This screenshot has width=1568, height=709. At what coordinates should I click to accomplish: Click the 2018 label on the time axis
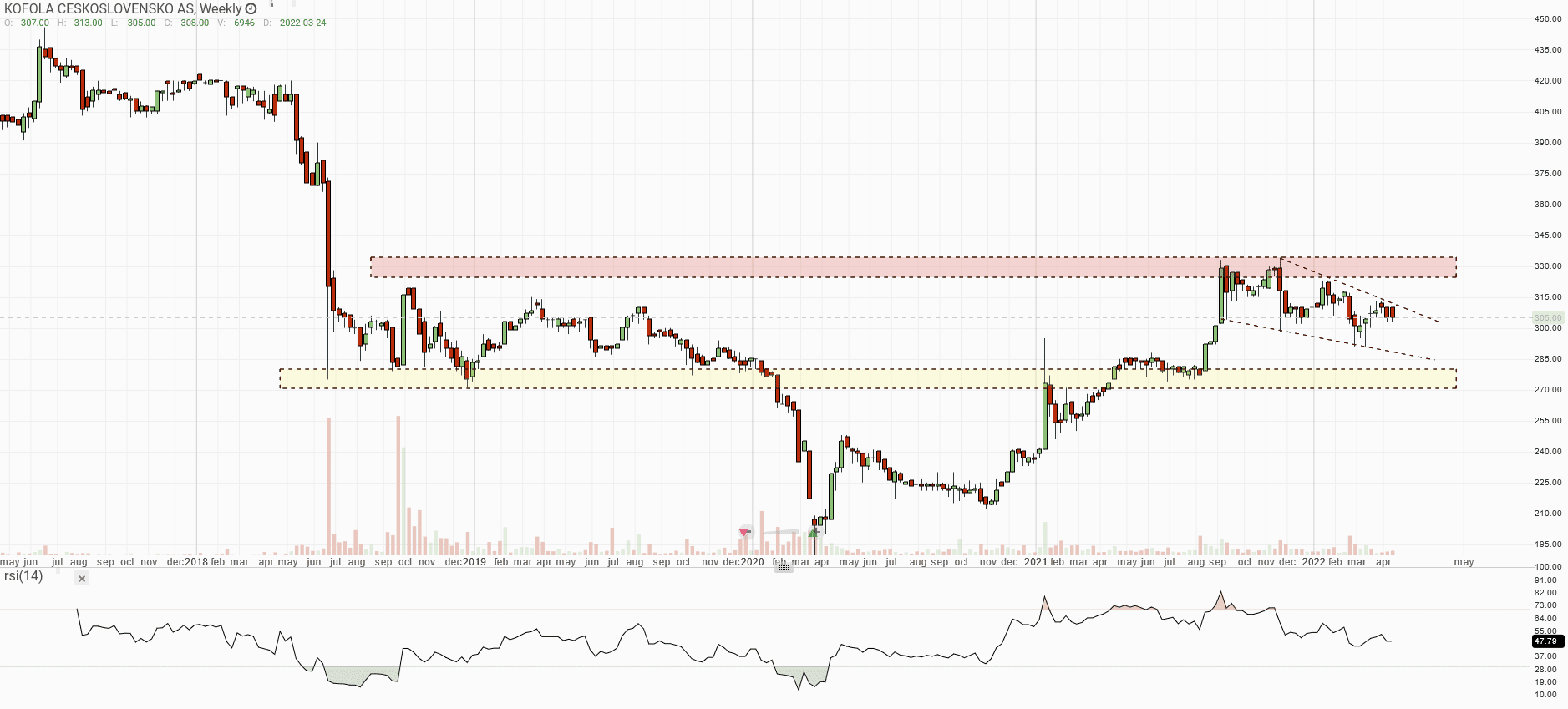[195, 562]
